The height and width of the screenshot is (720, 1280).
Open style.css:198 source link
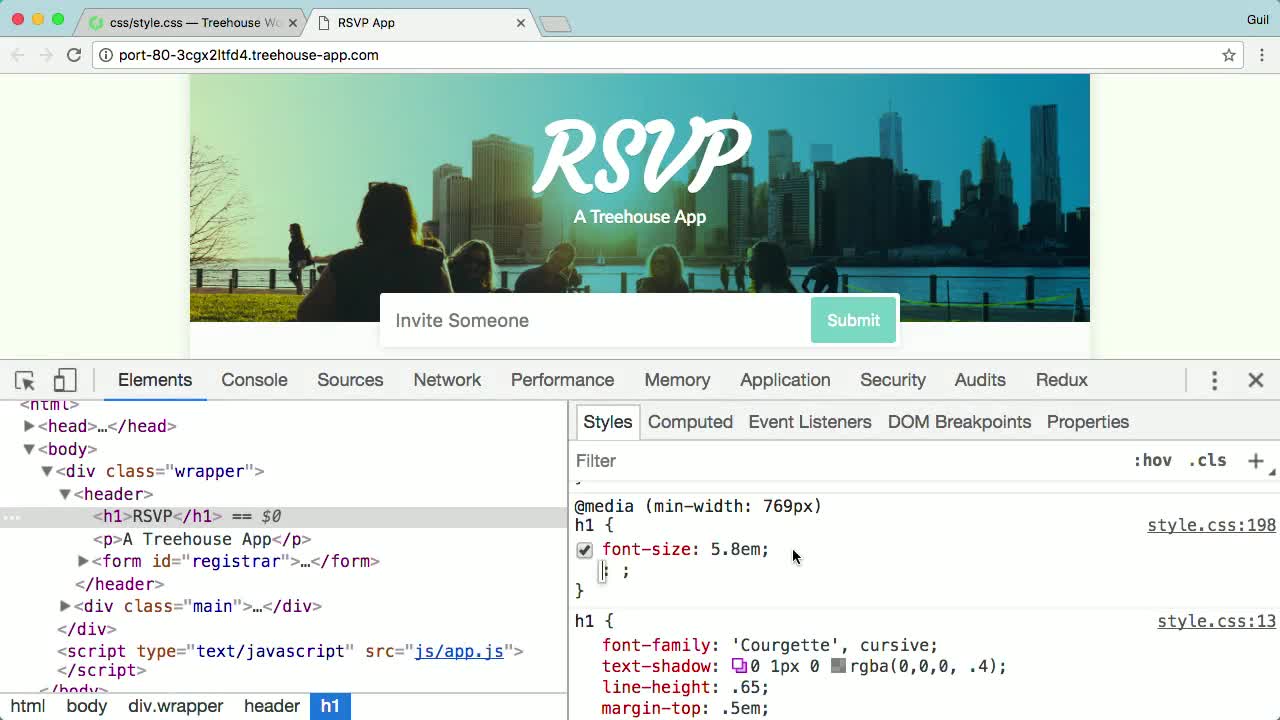point(1211,525)
